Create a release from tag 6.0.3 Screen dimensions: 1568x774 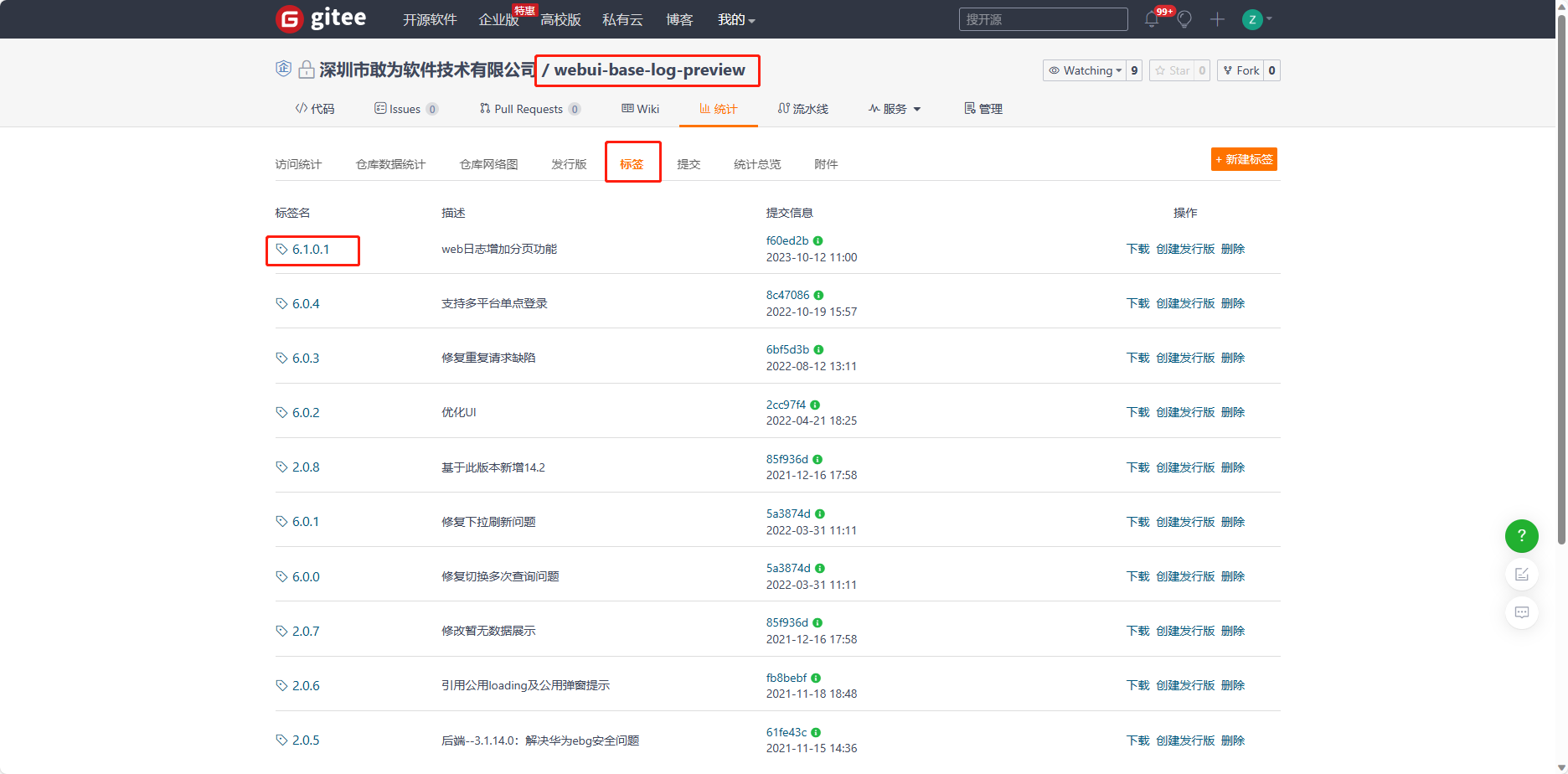click(1185, 358)
